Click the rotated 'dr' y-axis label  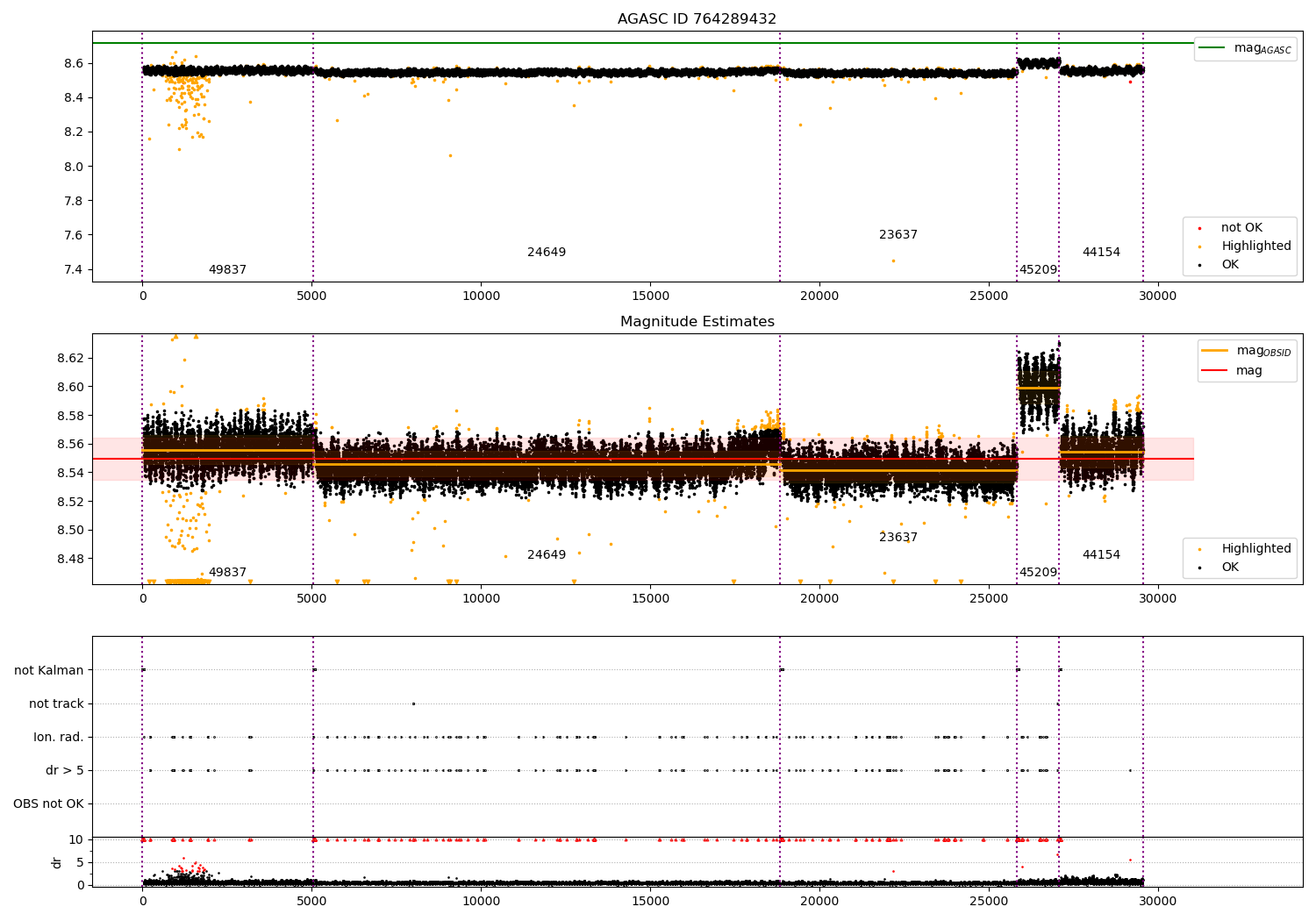57,863
